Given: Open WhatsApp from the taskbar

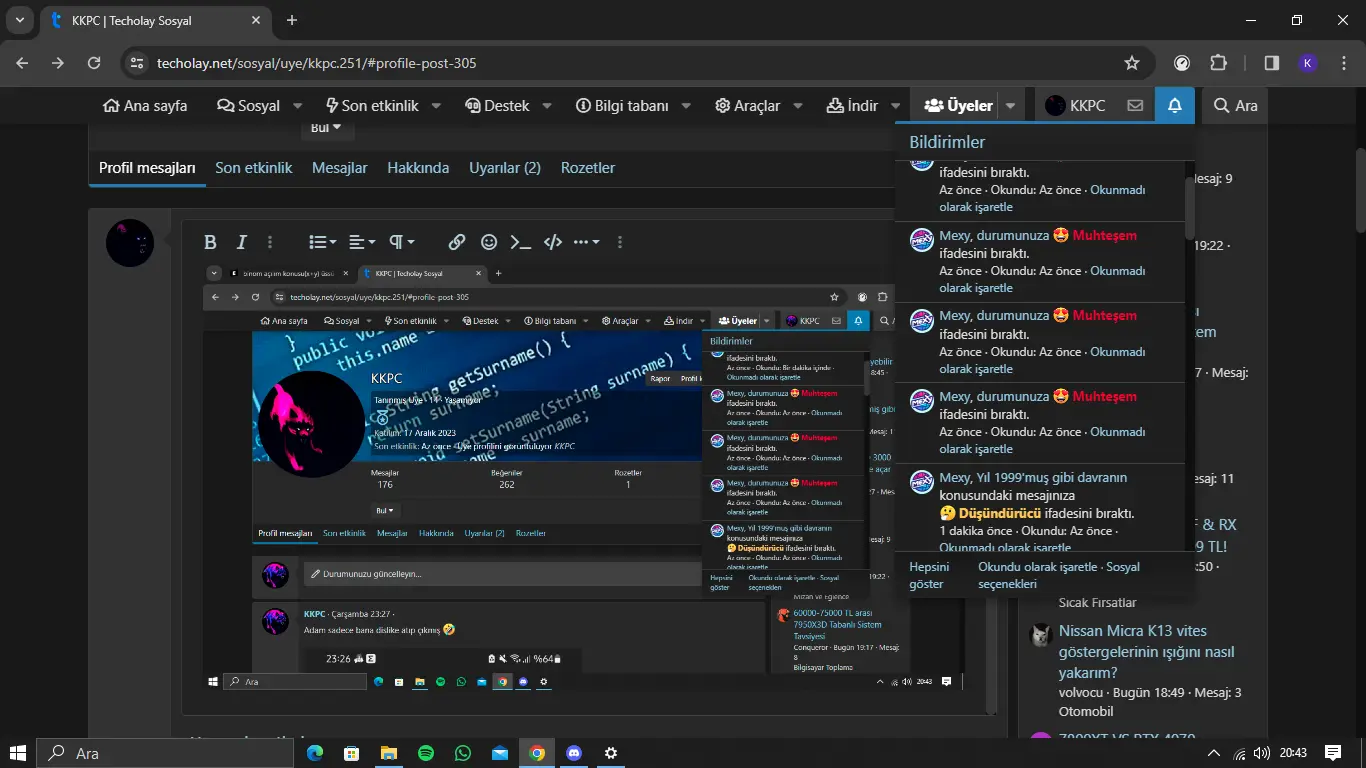Looking at the screenshot, I should tap(463, 753).
